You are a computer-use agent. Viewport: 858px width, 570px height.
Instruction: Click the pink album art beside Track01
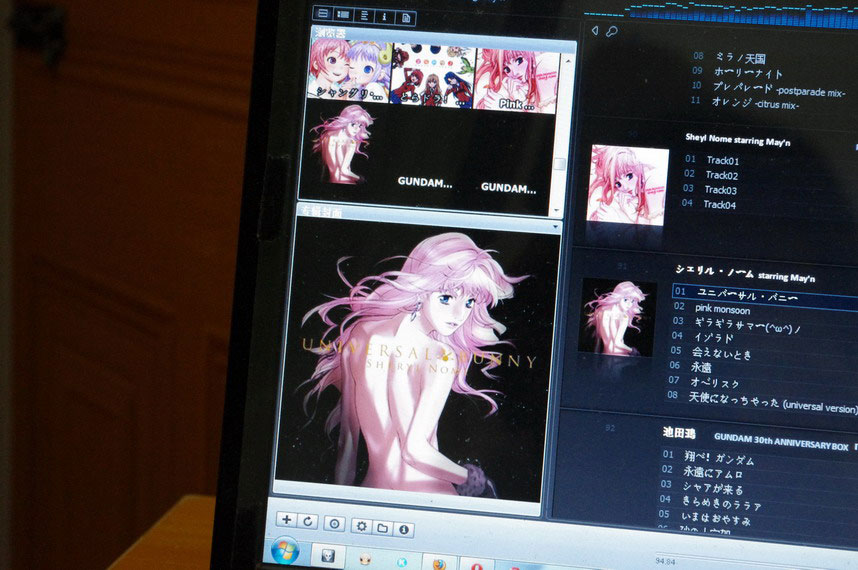[627, 185]
